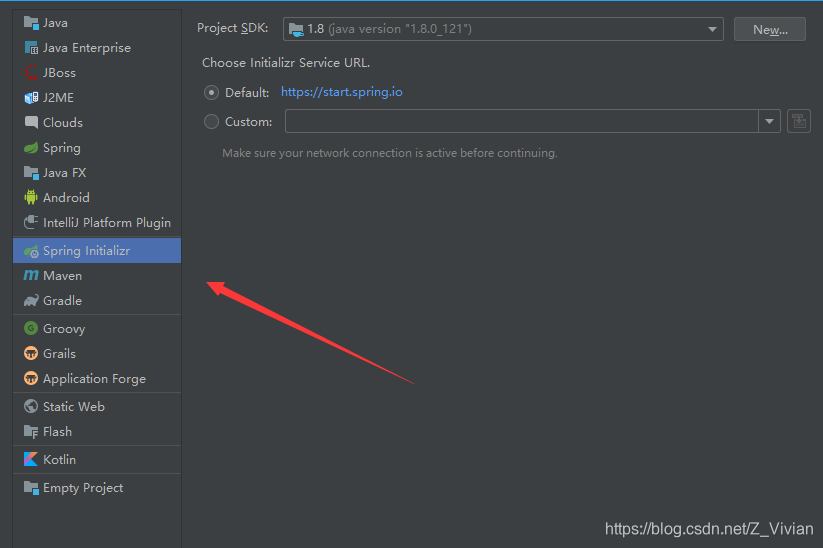823x548 pixels.
Task: Click the Empty Project folder icon
Action: click(x=31, y=488)
